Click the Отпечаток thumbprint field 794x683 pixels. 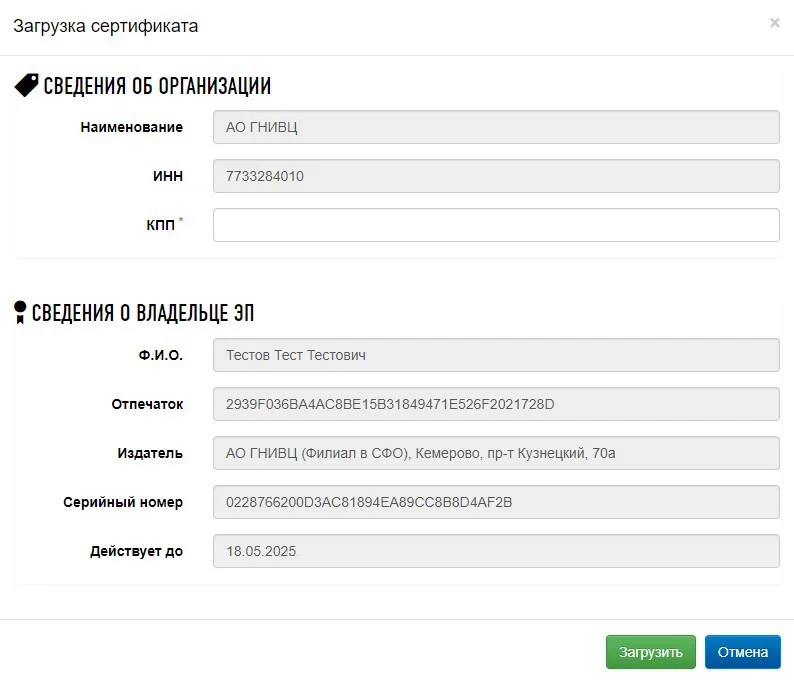496,404
